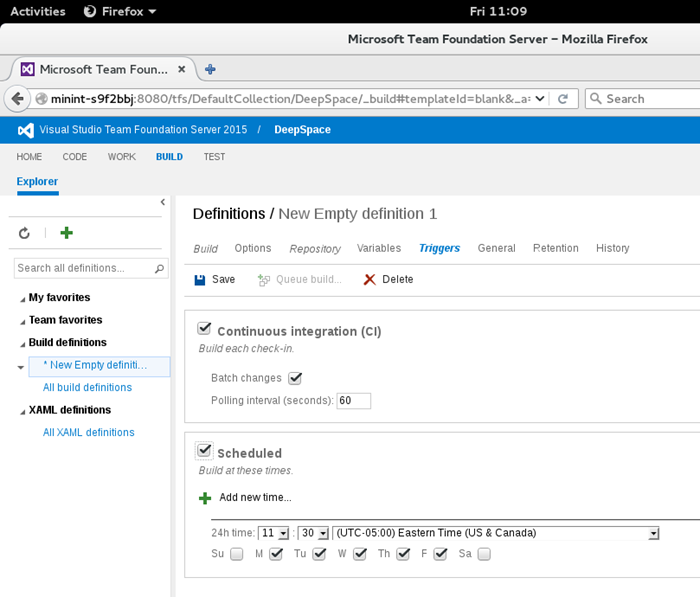Click the Definitions breadcrumb title
The height and width of the screenshot is (597, 700).
click(229, 214)
